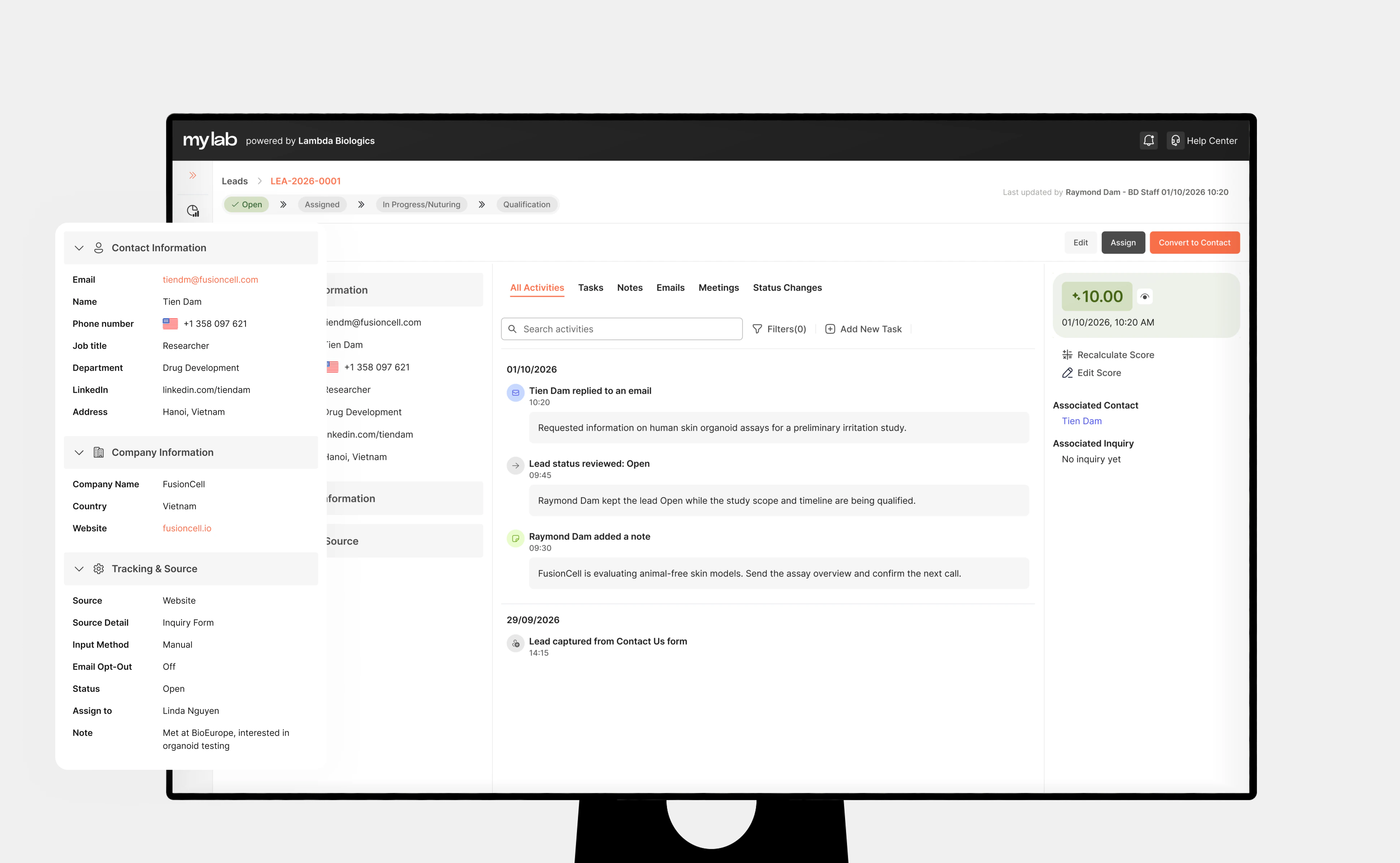Open the fusioncell.io website link
The width and height of the screenshot is (1400, 863).
(x=187, y=528)
